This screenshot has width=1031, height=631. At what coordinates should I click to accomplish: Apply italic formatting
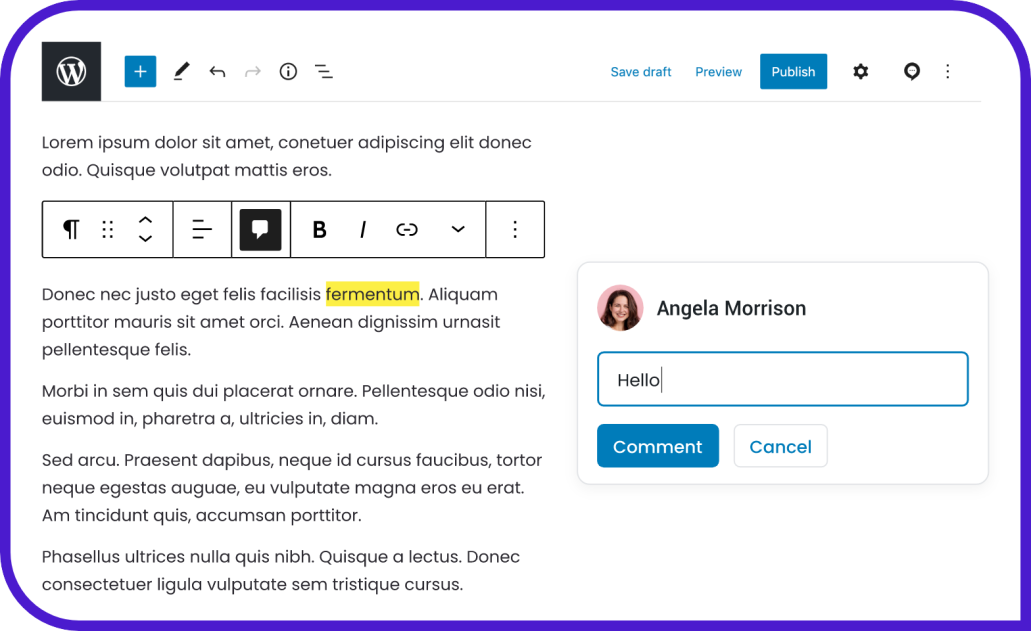pyautogui.click(x=363, y=229)
